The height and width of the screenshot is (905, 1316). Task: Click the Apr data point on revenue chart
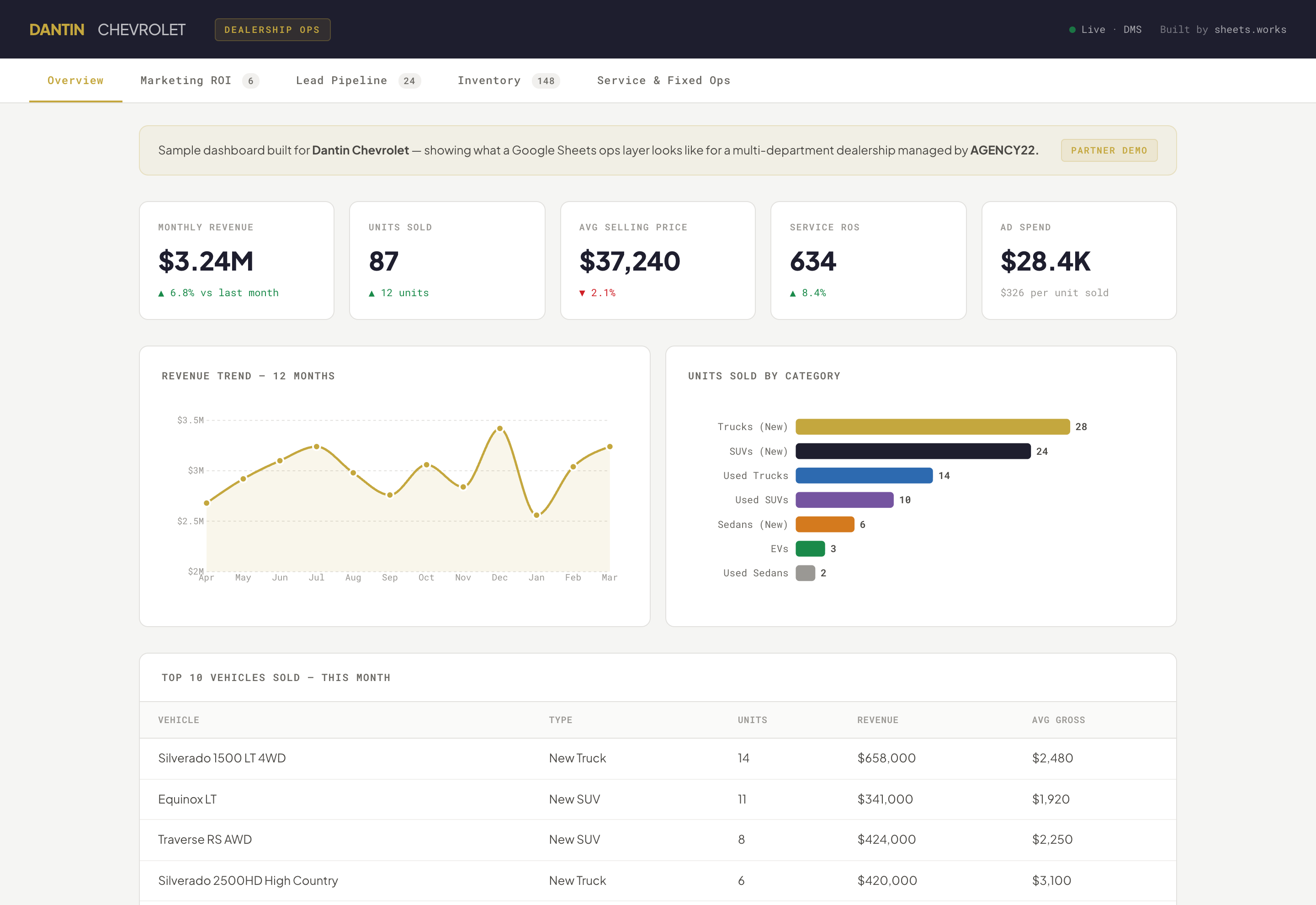[x=206, y=503]
